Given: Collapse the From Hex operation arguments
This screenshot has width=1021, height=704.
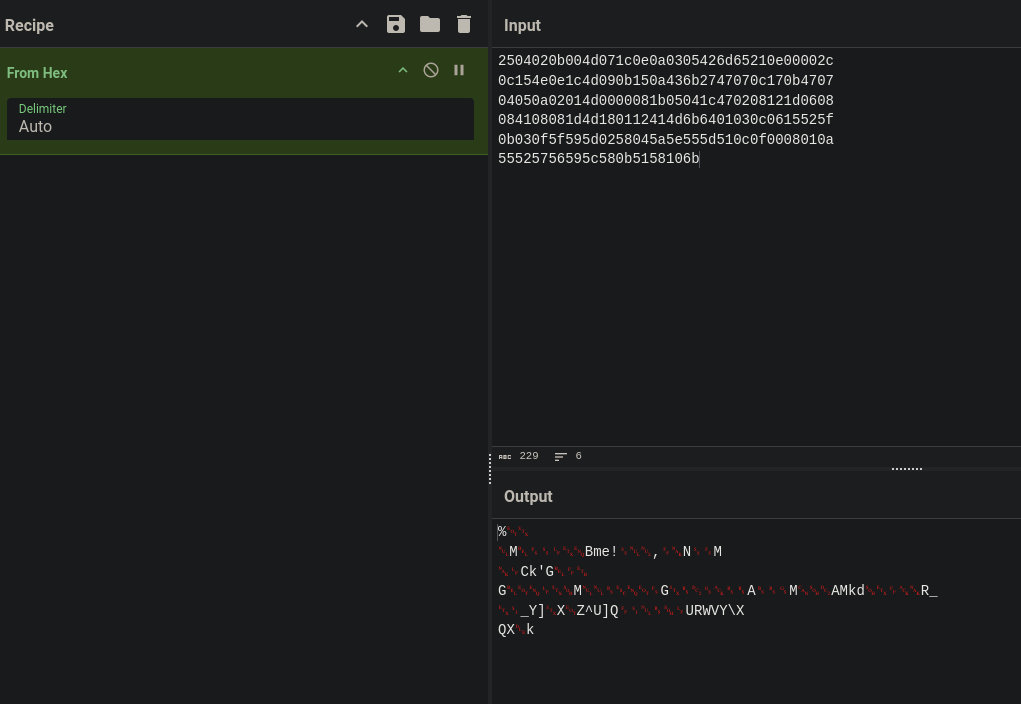Looking at the screenshot, I should coord(403,70).
